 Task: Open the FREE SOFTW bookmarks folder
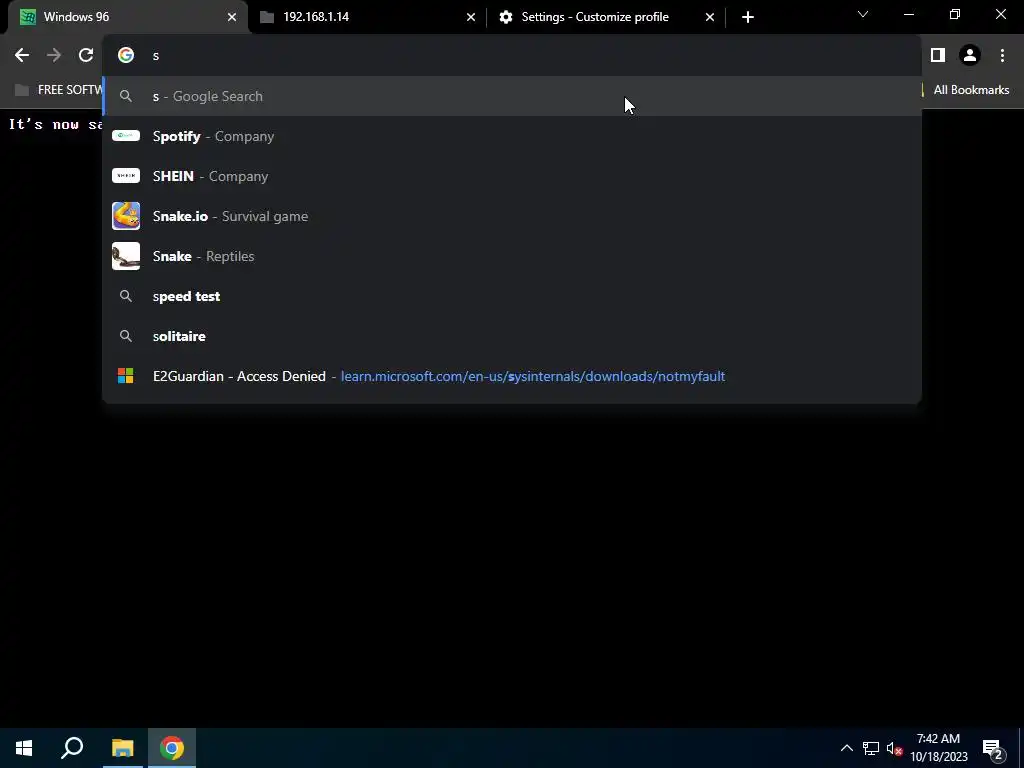(x=58, y=90)
